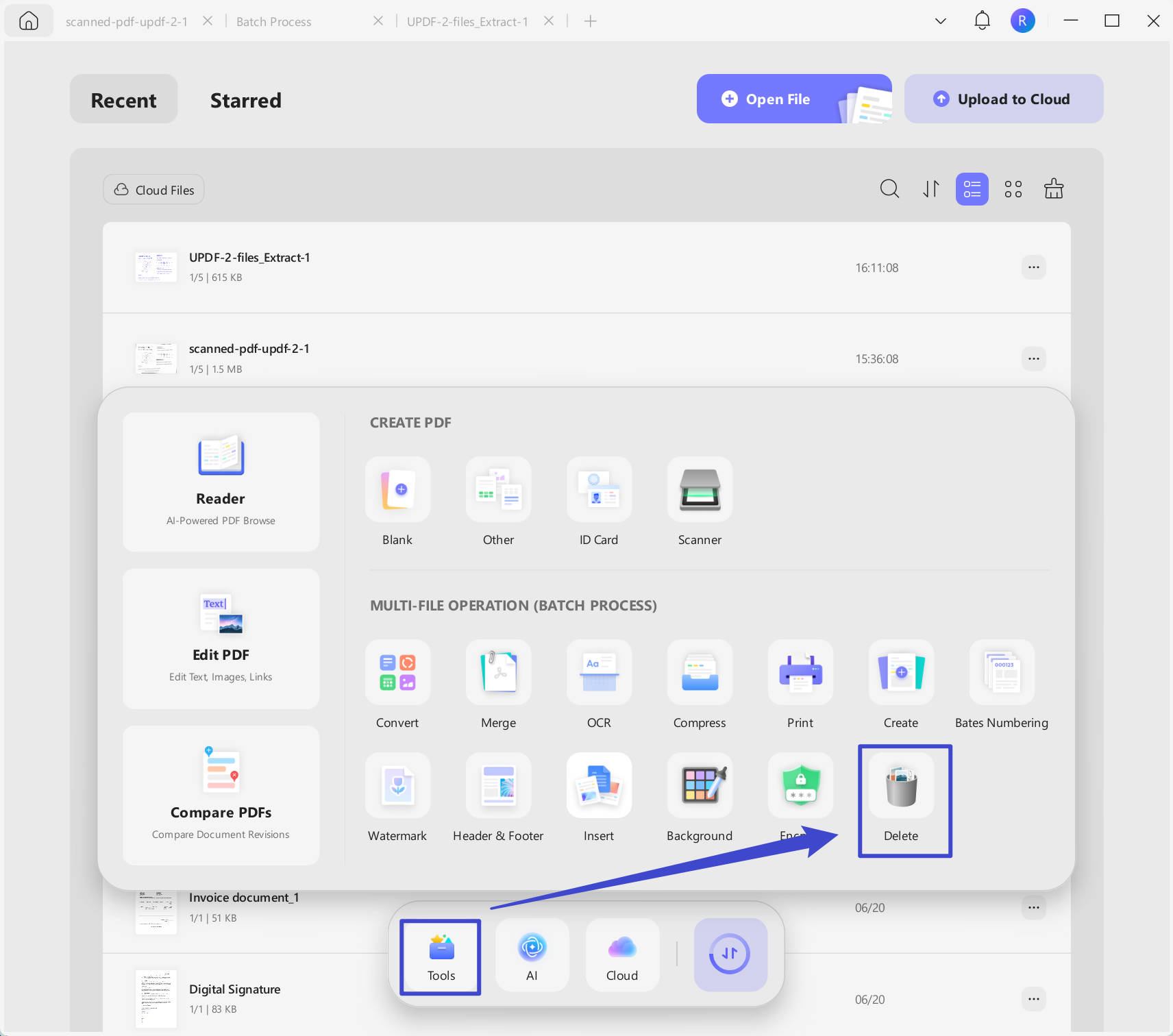Open more options for UPDF-2-files_Extract-1
This screenshot has width=1173, height=1036.
[1033, 267]
